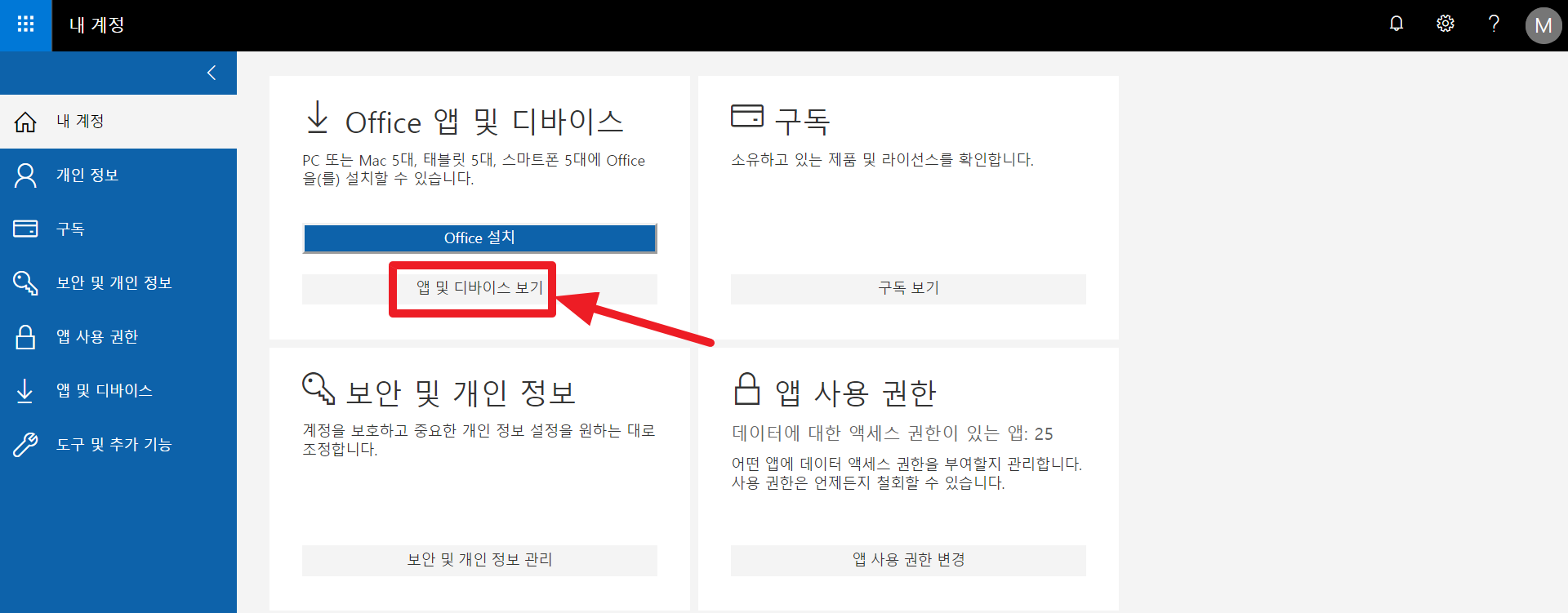Open the app launcher waffle icon

tap(25, 24)
